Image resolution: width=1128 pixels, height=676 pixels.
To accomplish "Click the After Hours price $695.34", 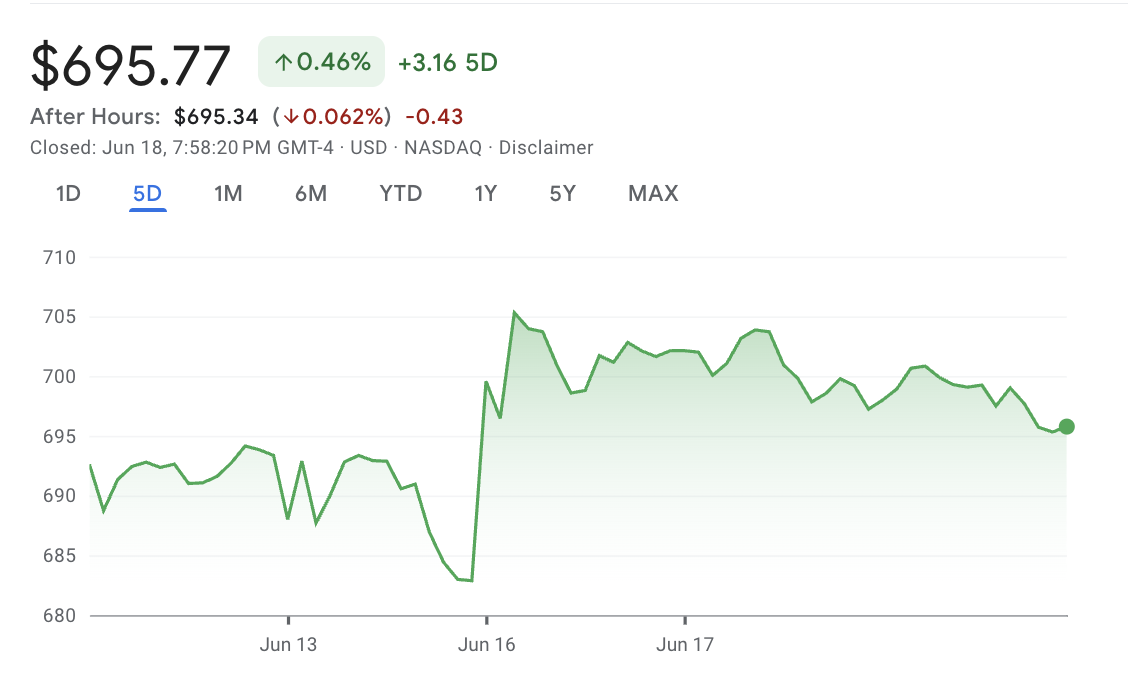I will coord(216,116).
